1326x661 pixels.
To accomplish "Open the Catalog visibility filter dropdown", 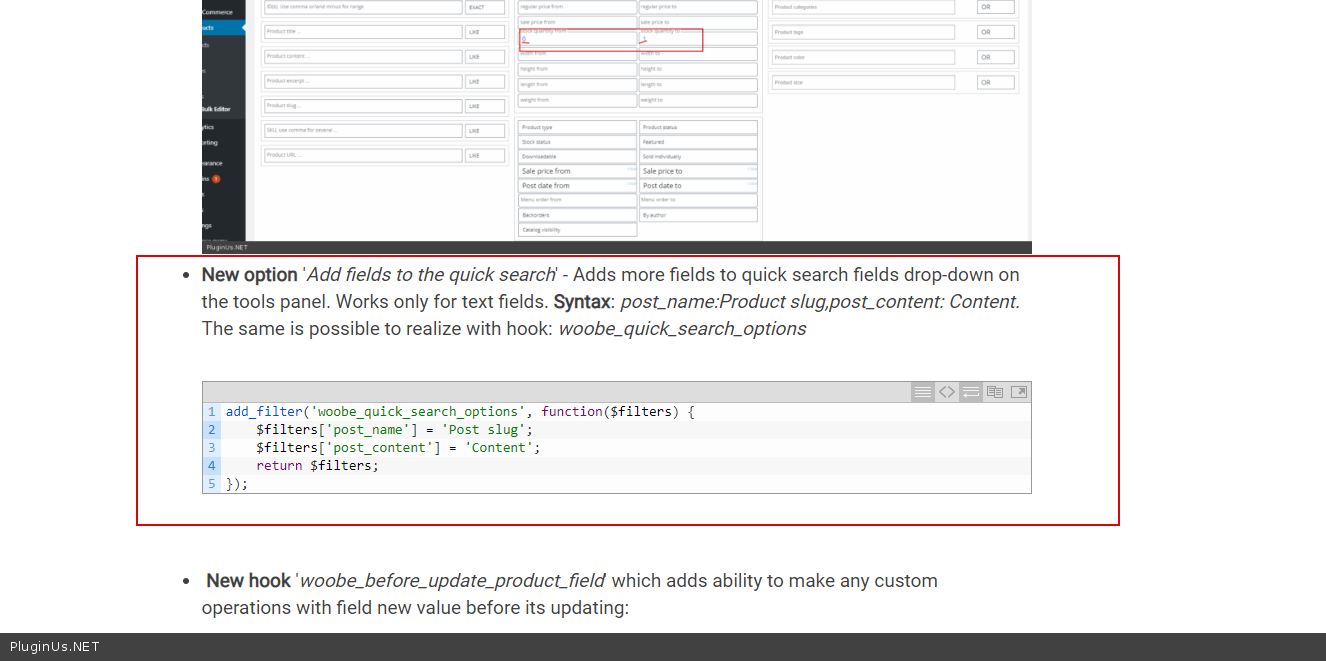I will 577,230.
